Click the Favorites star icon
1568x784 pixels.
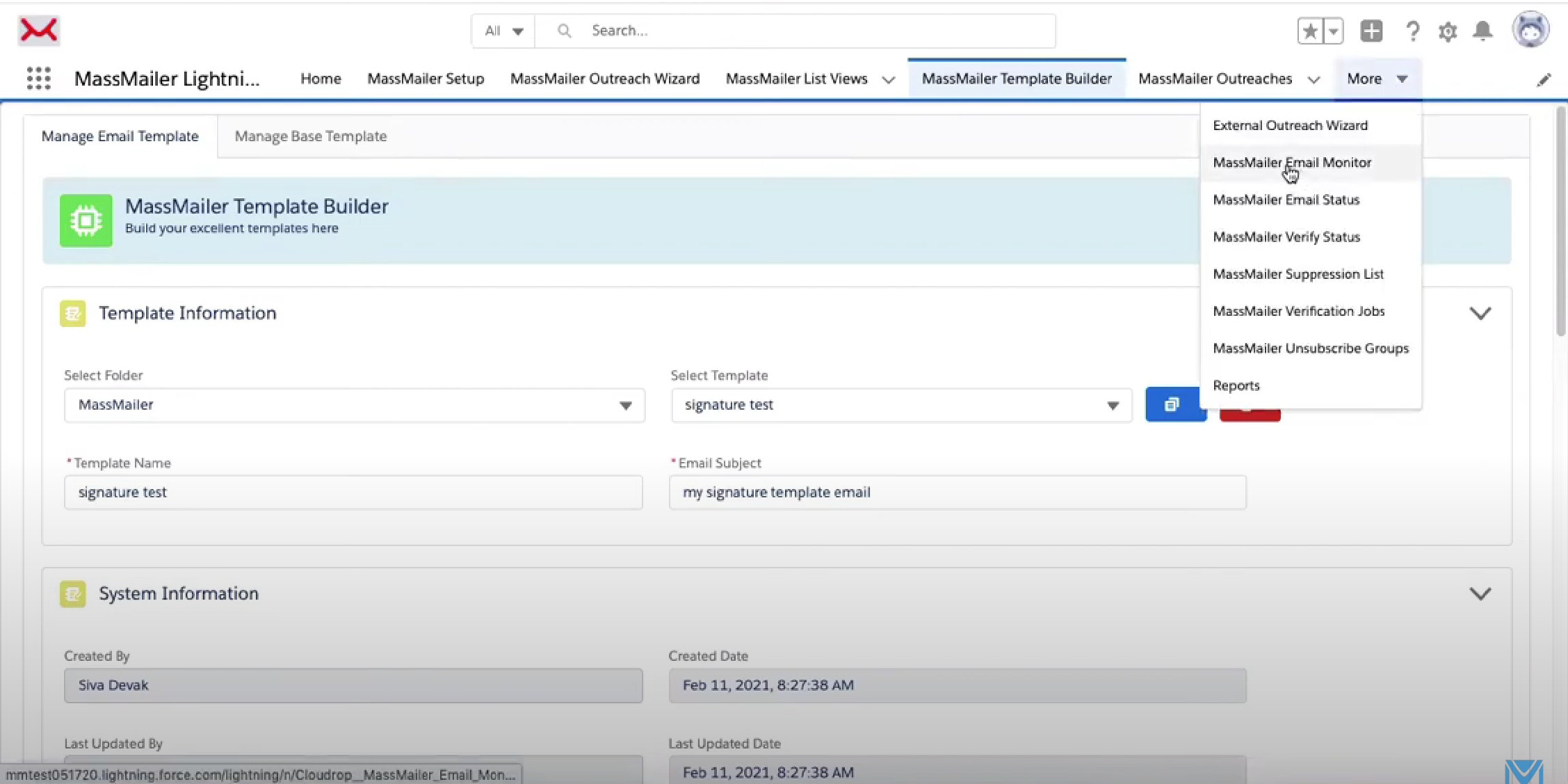click(1310, 31)
